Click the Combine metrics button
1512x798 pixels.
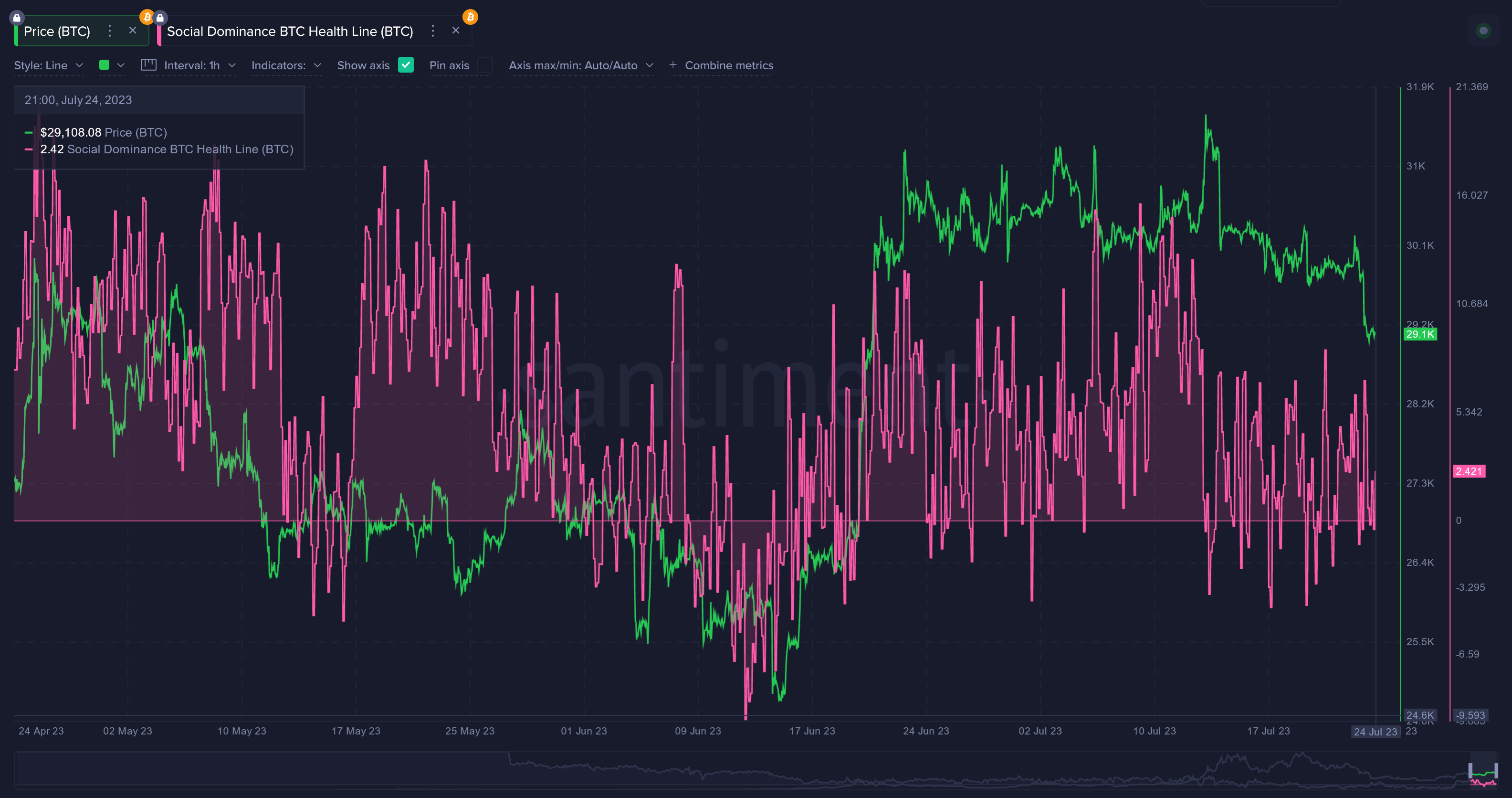point(721,66)
